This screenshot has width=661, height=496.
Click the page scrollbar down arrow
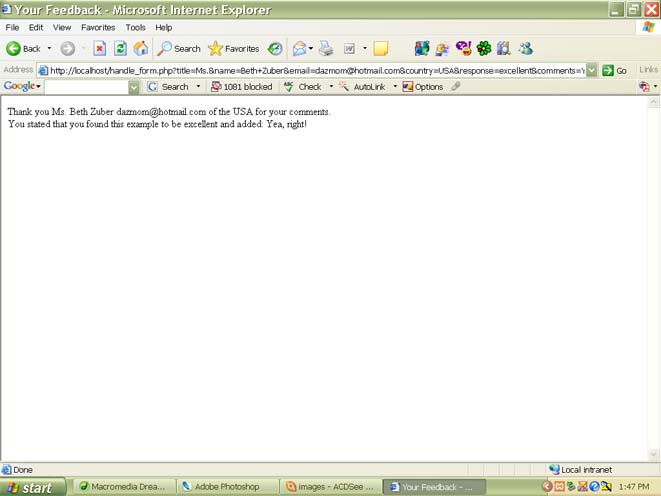653,454
